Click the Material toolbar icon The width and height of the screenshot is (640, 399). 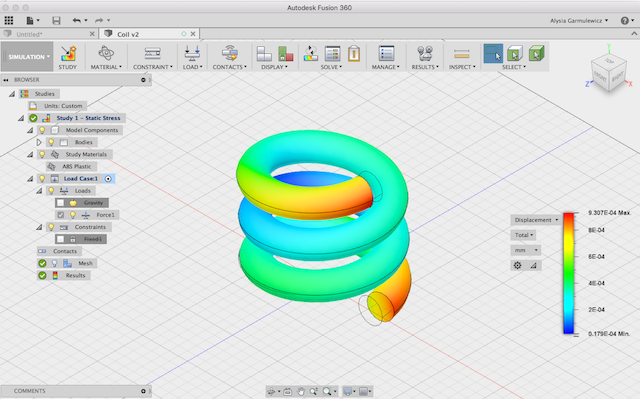[x=106, y=53]
